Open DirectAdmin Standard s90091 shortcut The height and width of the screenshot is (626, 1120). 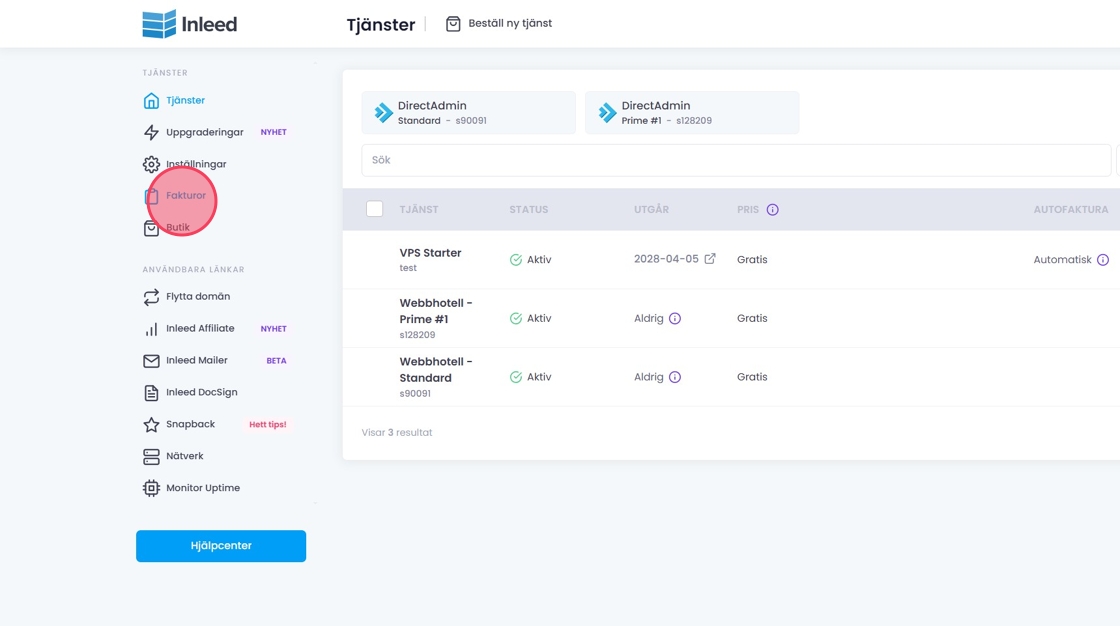click(x=468, y=113)
